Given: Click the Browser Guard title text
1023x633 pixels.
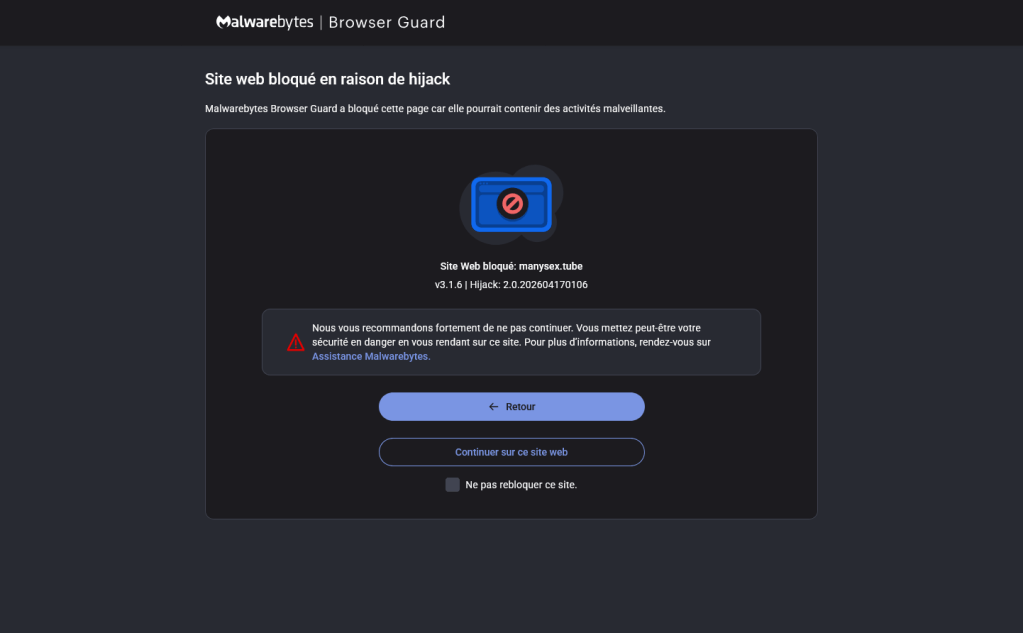Looking at the screenshot, I should tap(386, 22).
